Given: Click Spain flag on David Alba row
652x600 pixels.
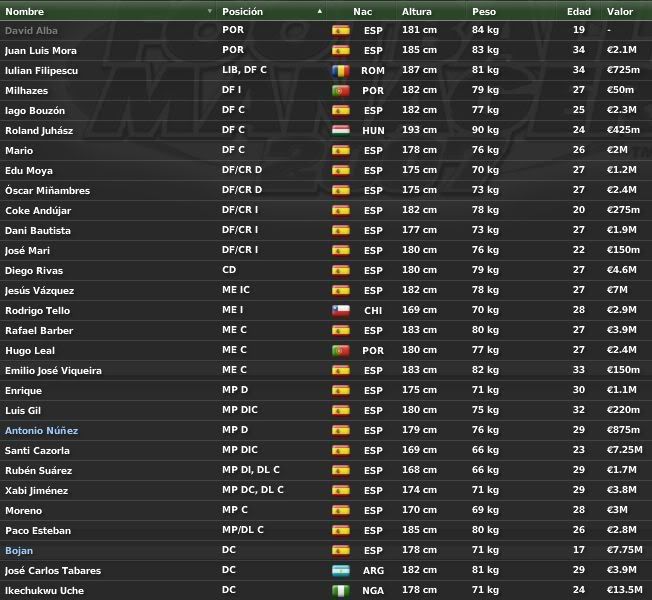Looking at the screenshot, I should coord(341,30).
